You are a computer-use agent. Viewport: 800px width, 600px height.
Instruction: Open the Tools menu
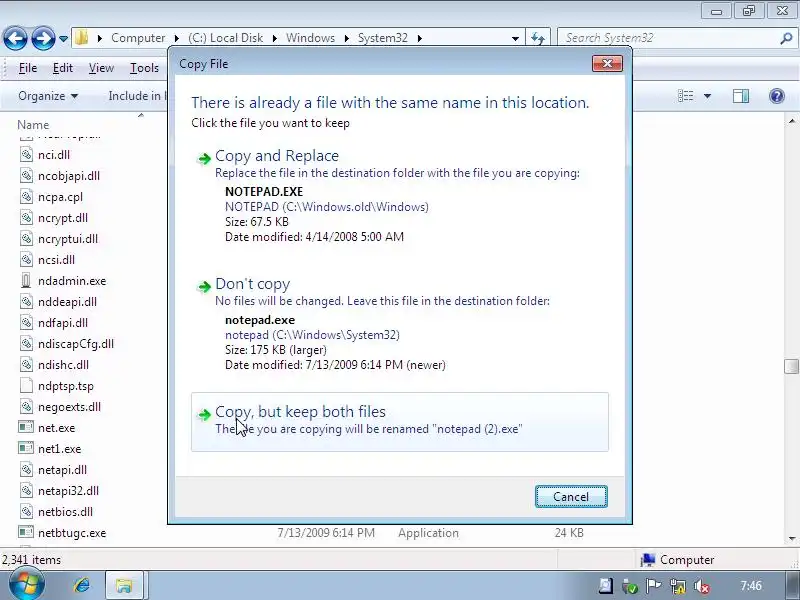coord(144,68)
